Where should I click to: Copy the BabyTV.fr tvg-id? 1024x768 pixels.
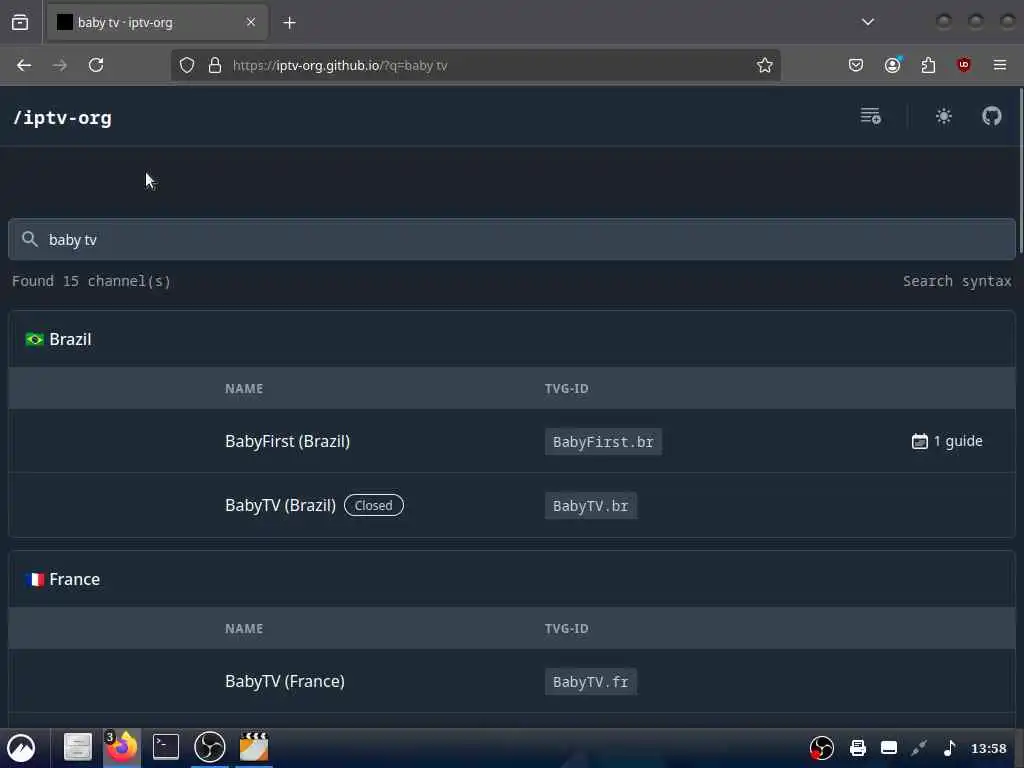[x=590, y=682]
